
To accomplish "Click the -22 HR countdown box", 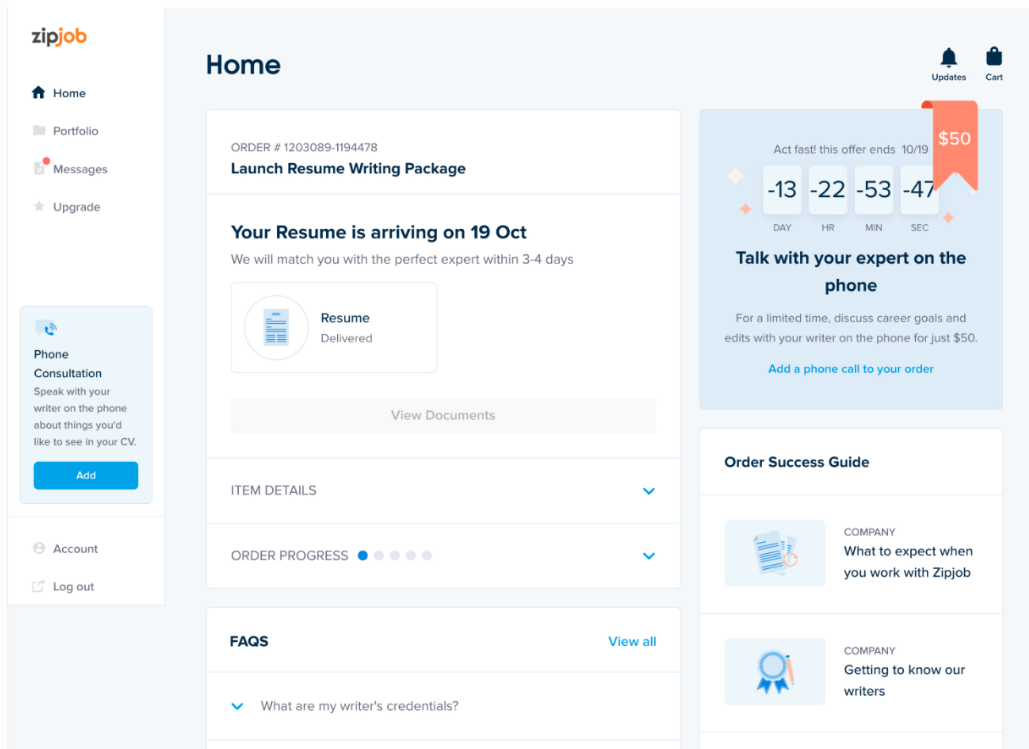I will [828, 190].
